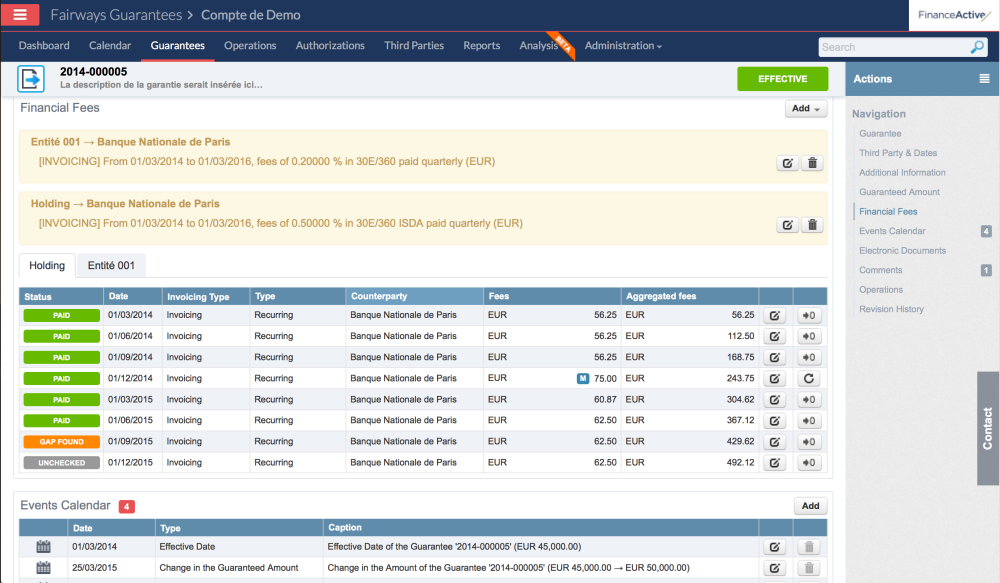Open the Actions panel list icon
Image resolution: width=1000 pixels, height=583 pixels.
(x=984, y=79)
